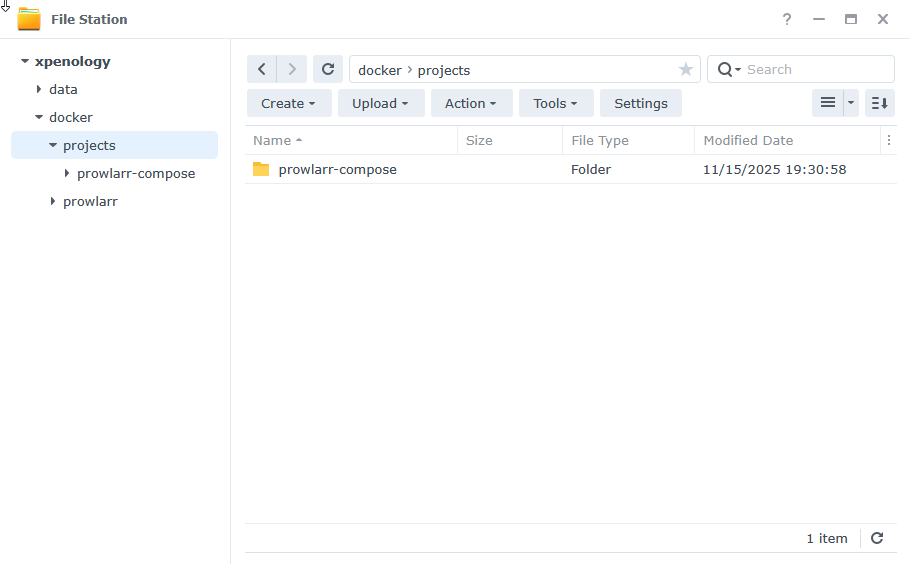The width and height of the screenshot is (910, 564).
Task: Click the refresh icon beside the item count
Action: [877, 538]
